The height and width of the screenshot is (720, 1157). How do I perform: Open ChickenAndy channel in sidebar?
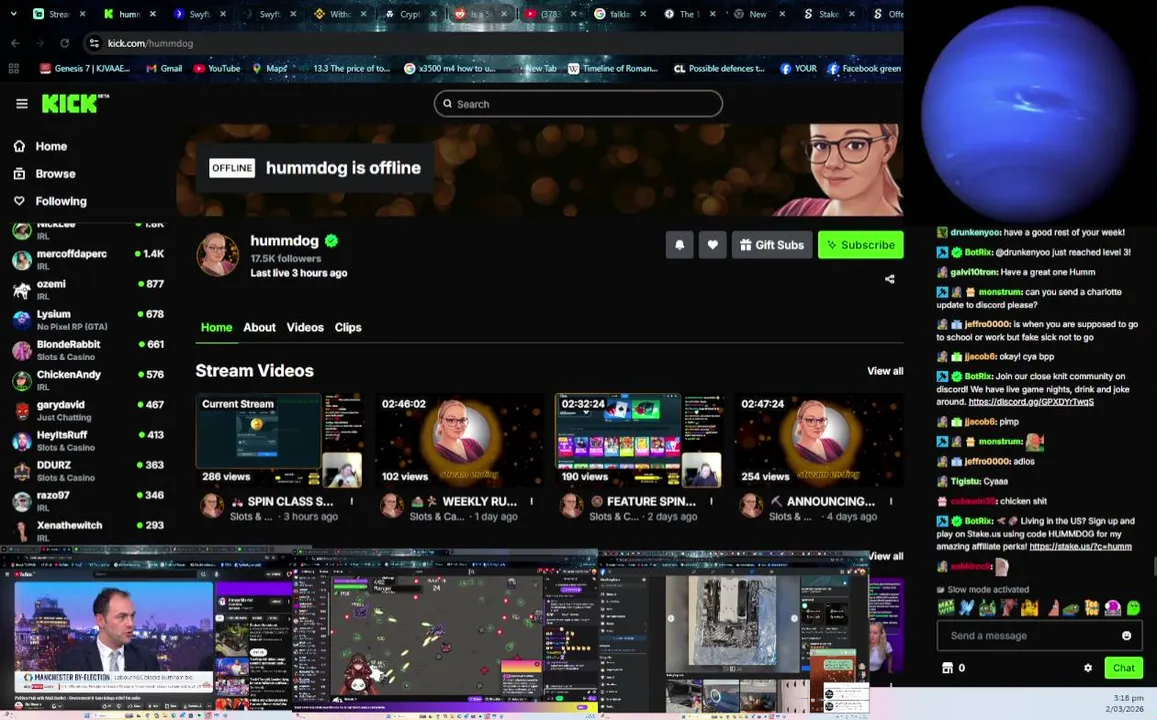click(89, 380)
